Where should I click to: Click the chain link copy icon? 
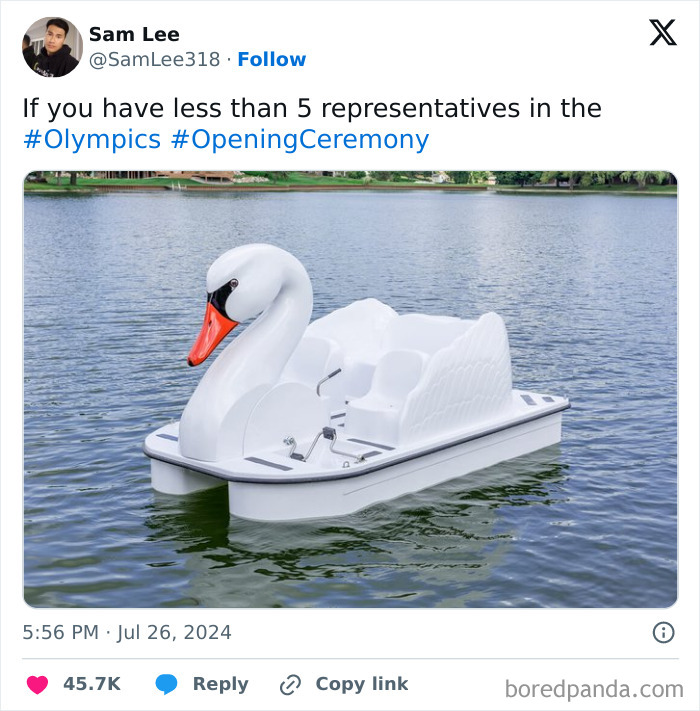[x=290, y=685]
